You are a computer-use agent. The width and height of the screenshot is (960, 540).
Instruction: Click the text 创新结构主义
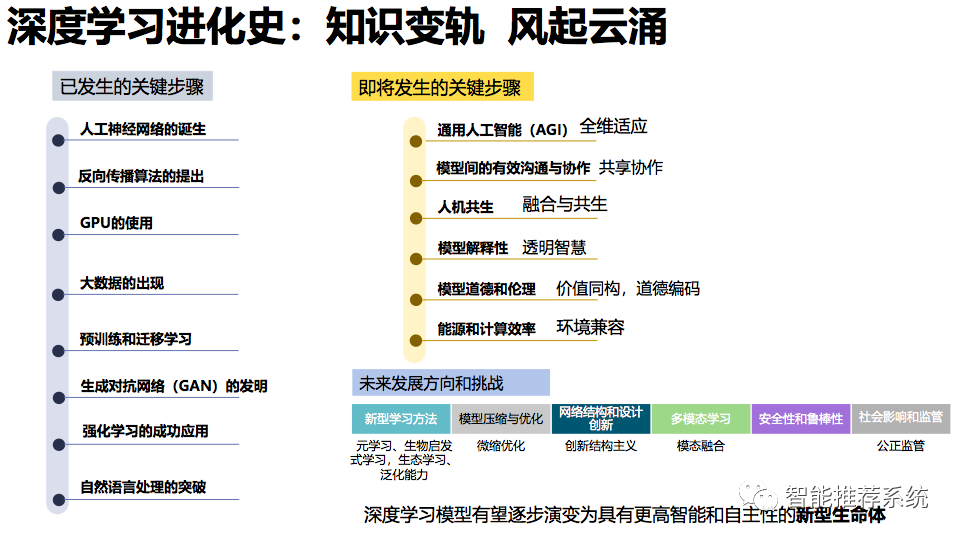tap(601, 446)
